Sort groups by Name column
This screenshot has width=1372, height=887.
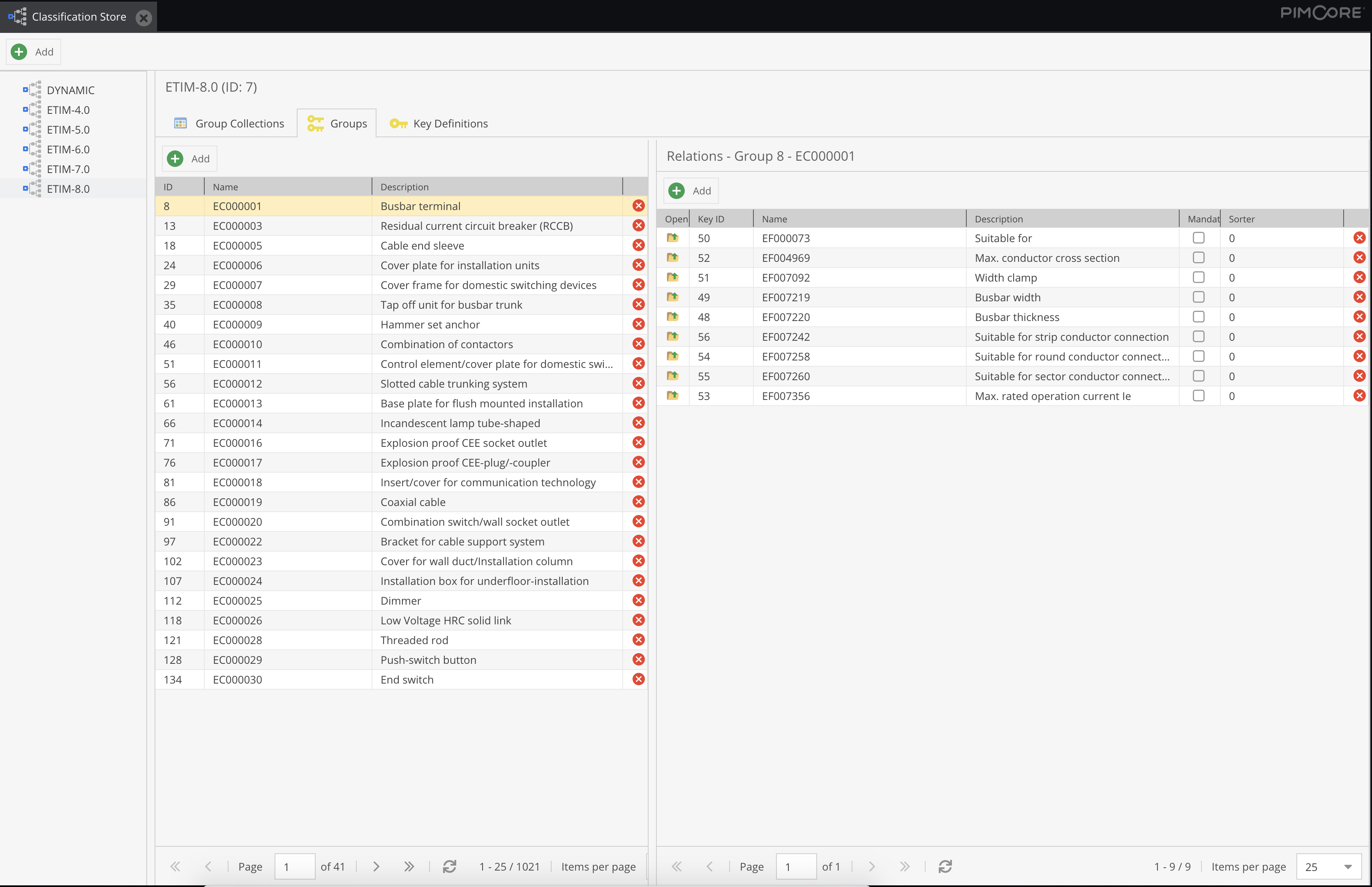[x=288, y=187]
